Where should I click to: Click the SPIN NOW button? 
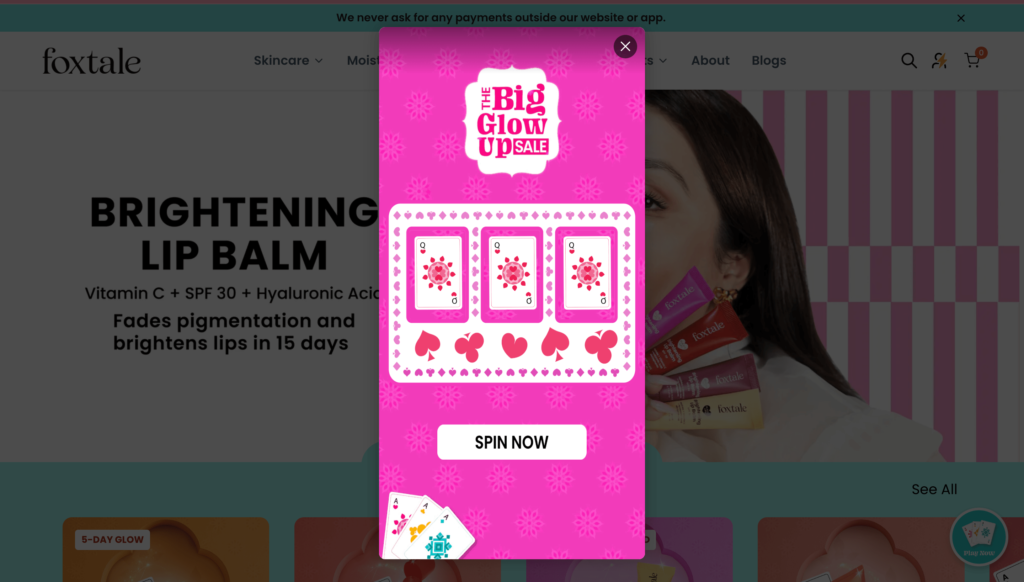pos(511,442)
